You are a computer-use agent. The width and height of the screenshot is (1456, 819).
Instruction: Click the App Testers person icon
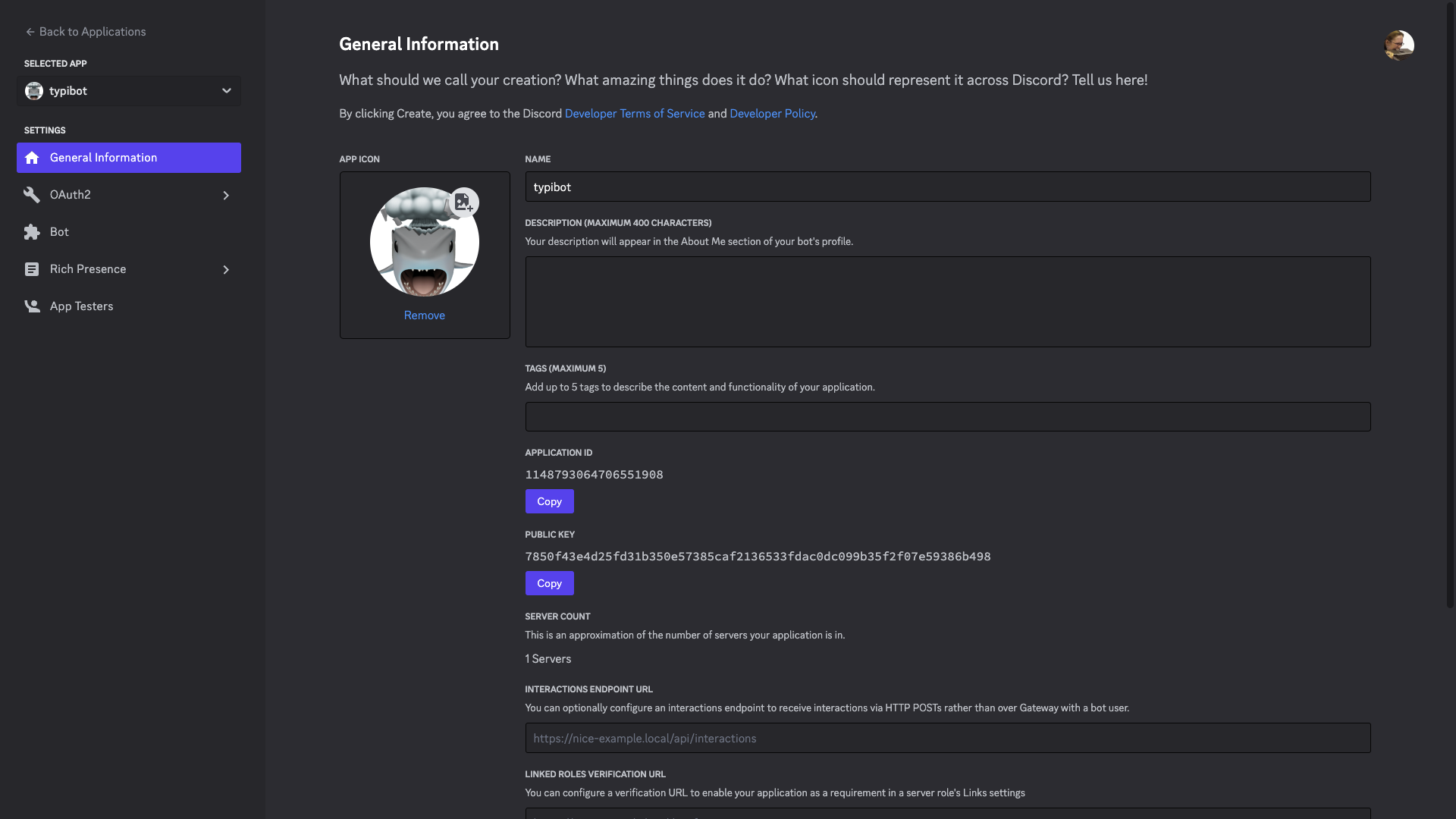tap(32, 306)
